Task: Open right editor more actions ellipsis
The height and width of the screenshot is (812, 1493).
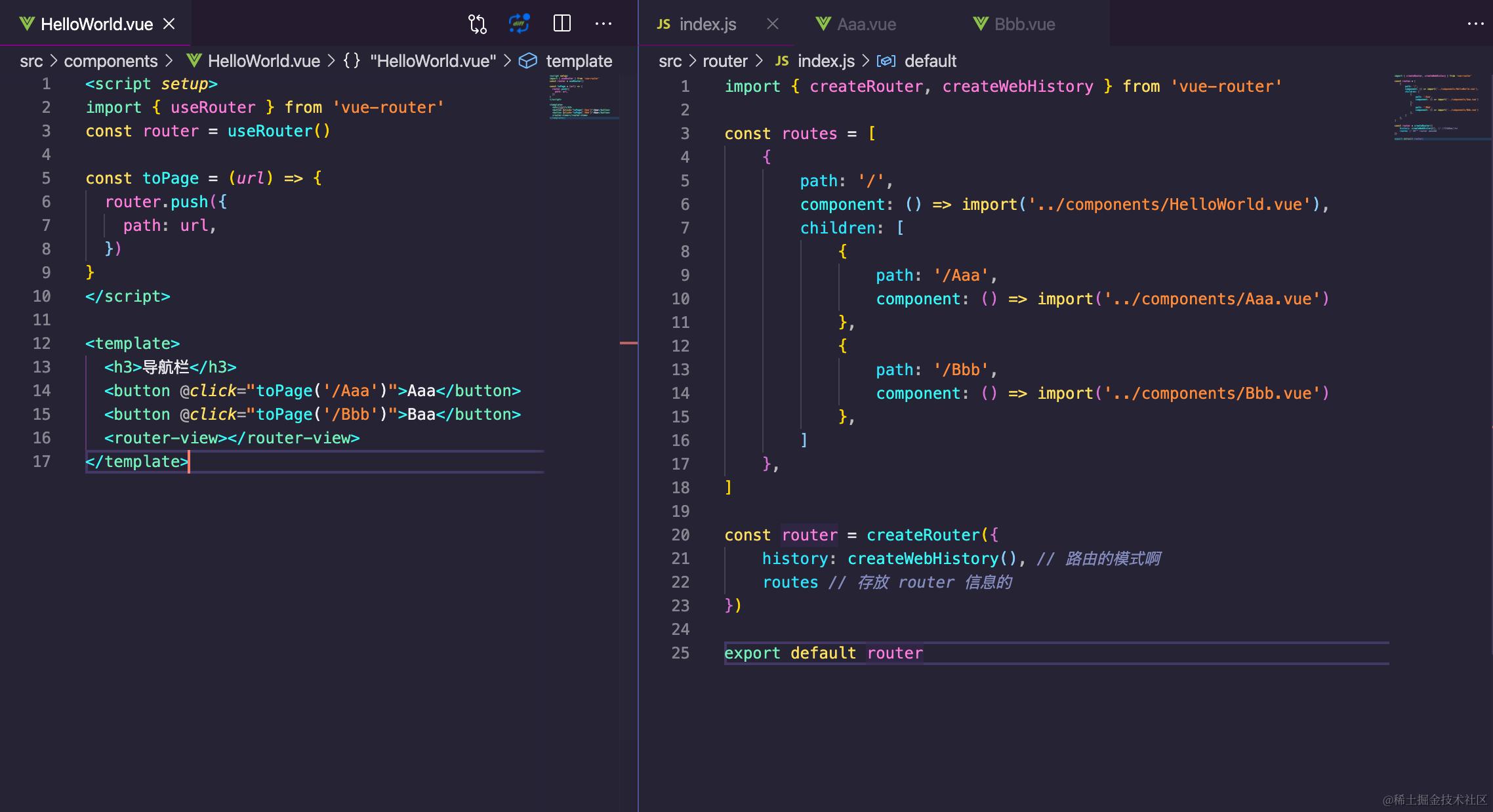Action: point(1475,24)
